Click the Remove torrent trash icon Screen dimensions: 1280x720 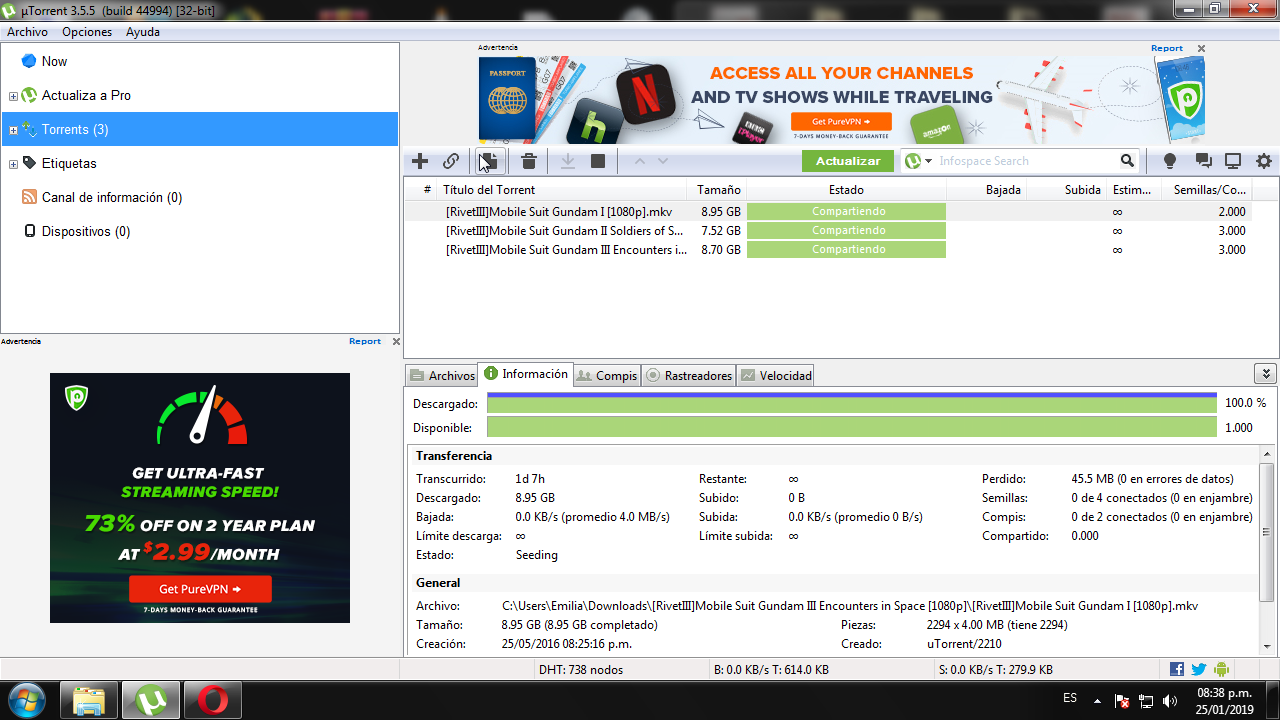(529, 161)
